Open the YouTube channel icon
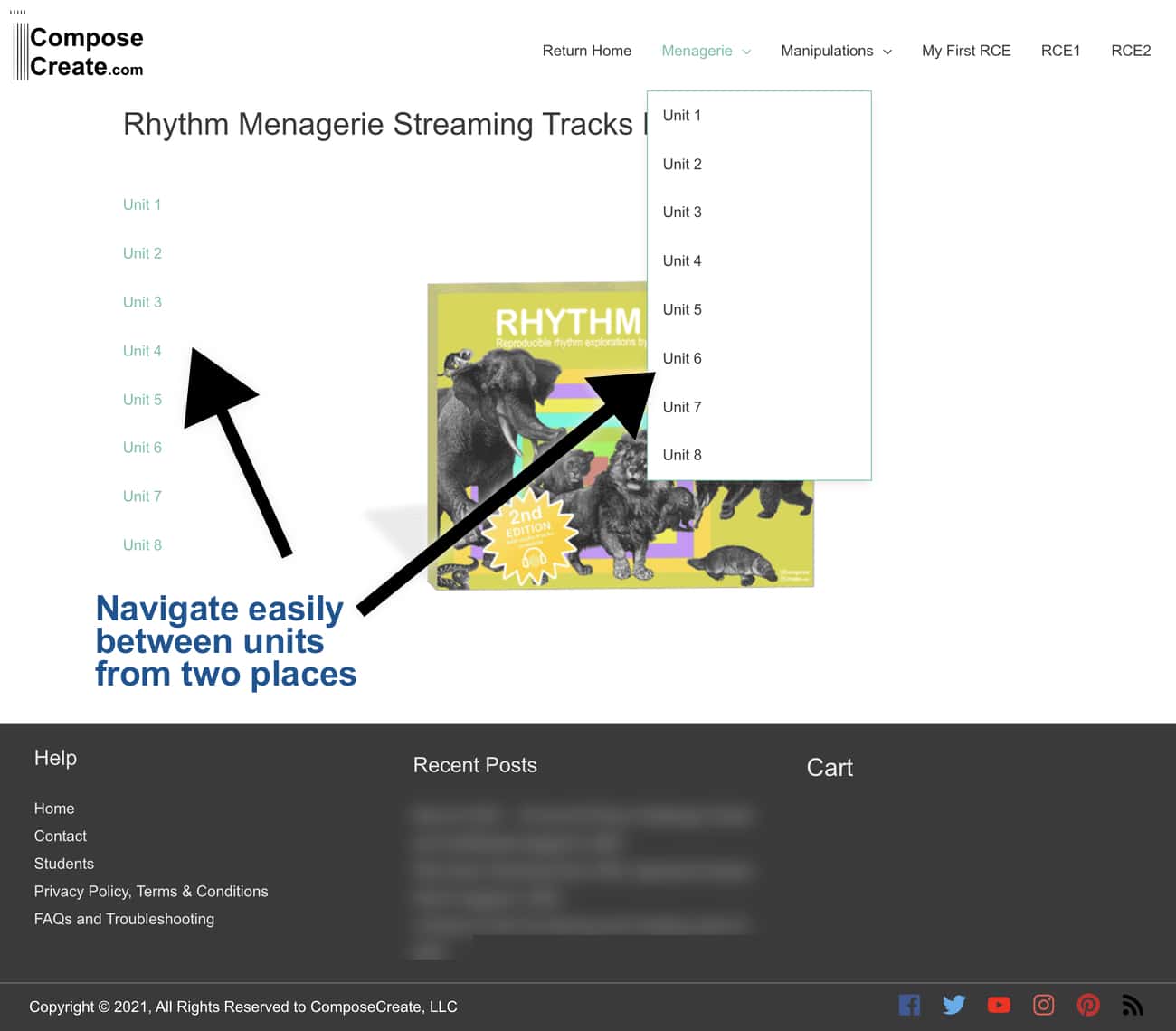Screen dimensions: 1176x1031 999,1005
